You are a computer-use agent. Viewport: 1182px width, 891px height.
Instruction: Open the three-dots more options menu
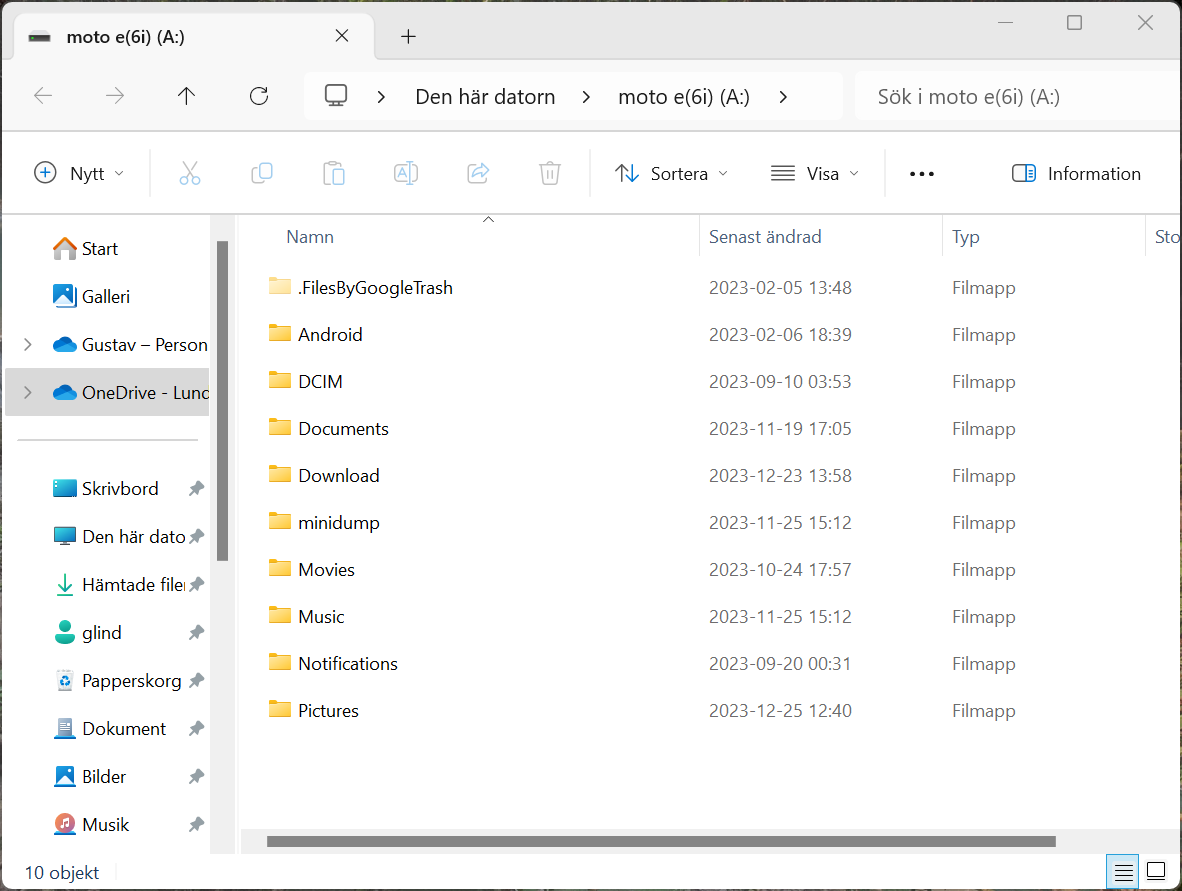coord(921,174)
